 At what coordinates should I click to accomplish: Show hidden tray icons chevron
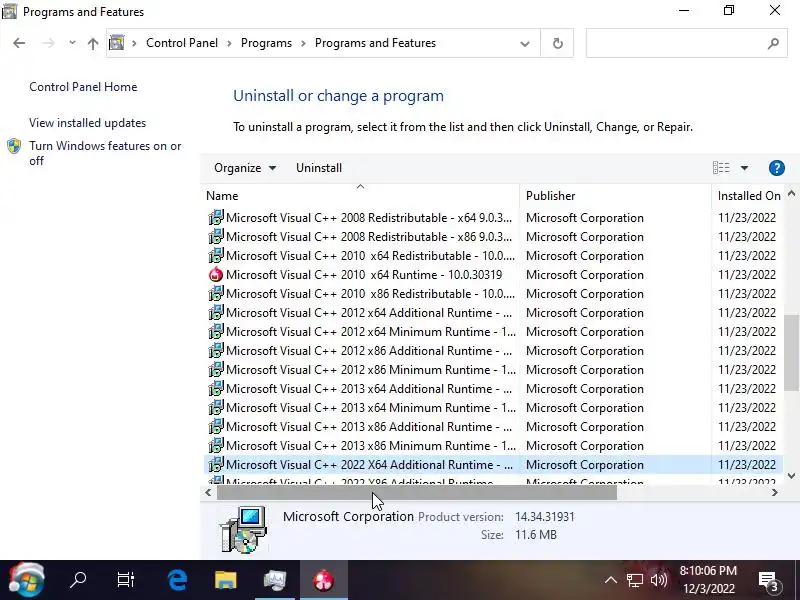(x=611, y=580)
